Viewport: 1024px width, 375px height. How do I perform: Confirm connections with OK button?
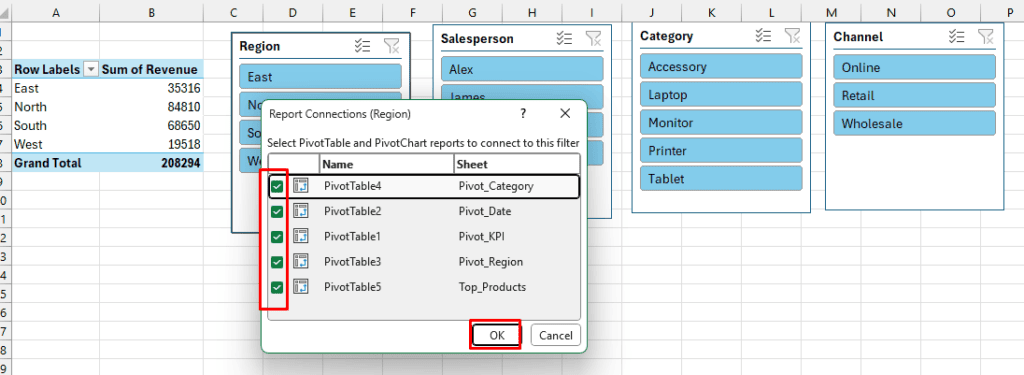pyautogui.click(x=497, y=335)
